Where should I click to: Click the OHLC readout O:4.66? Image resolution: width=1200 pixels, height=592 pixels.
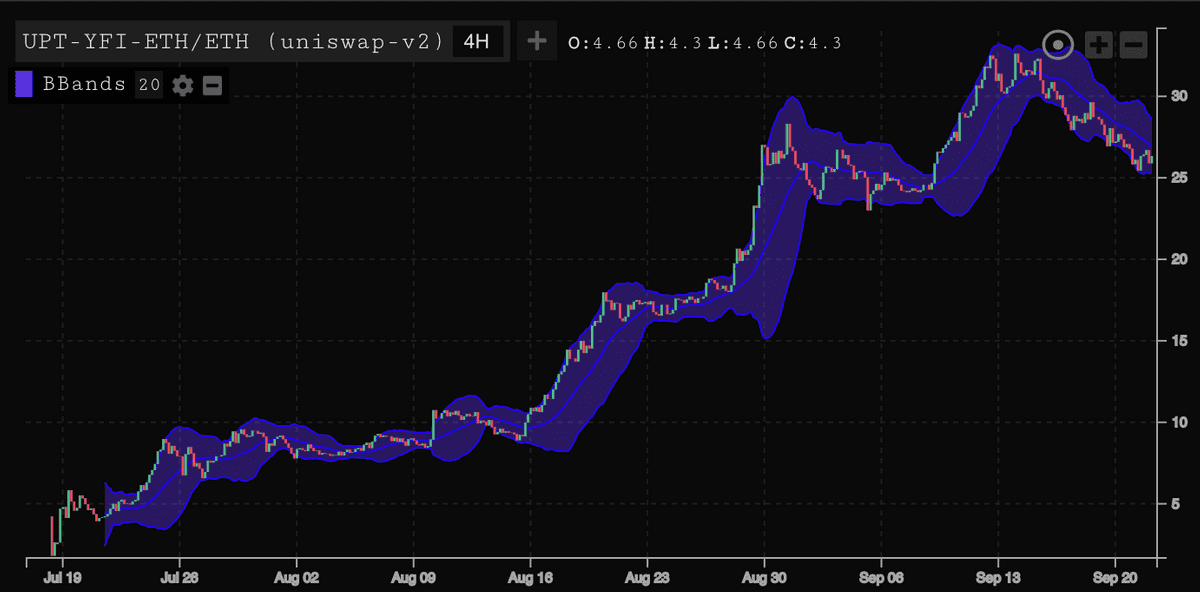(603, 43)
